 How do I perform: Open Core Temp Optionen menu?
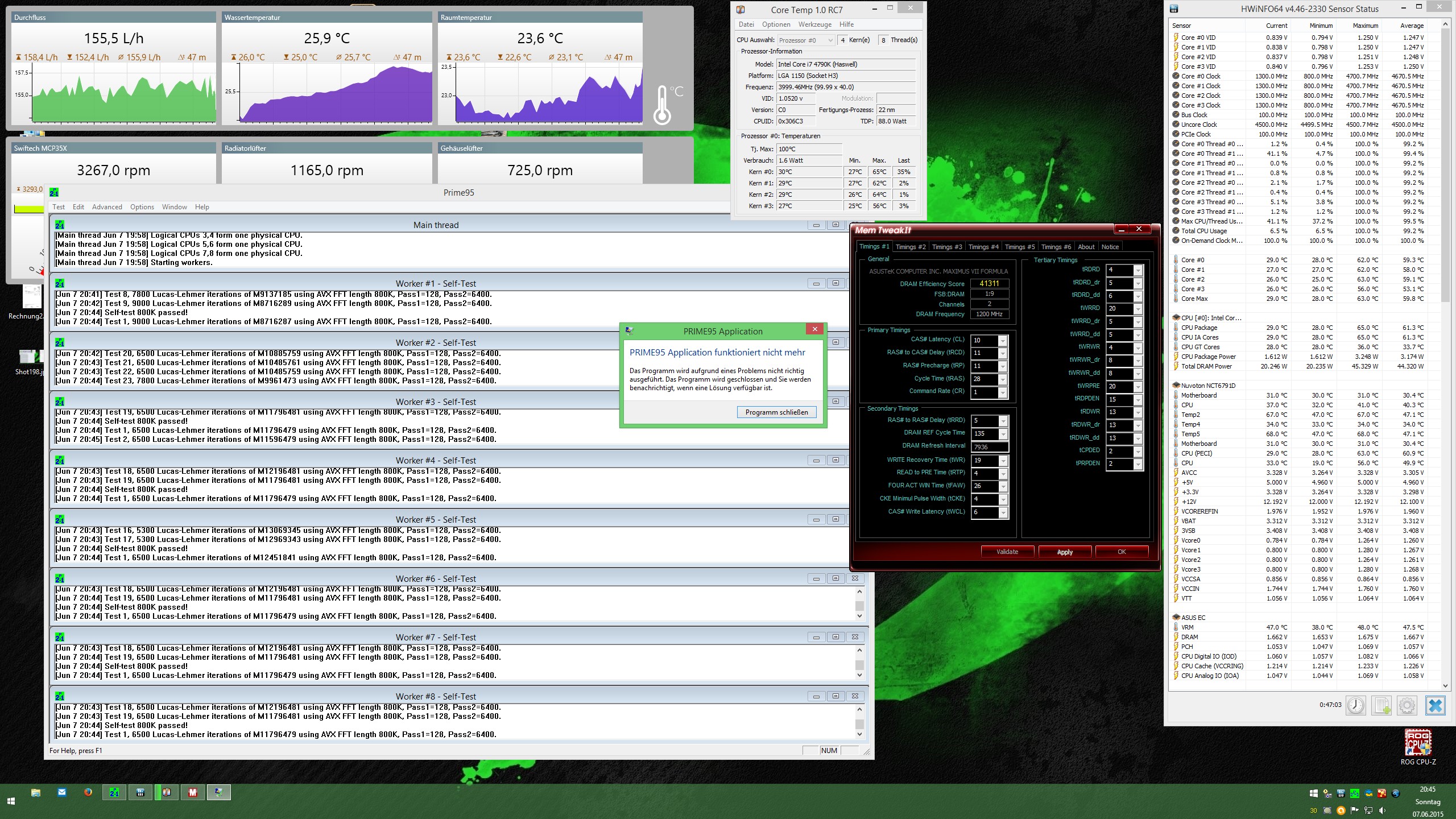coord(776,24)
